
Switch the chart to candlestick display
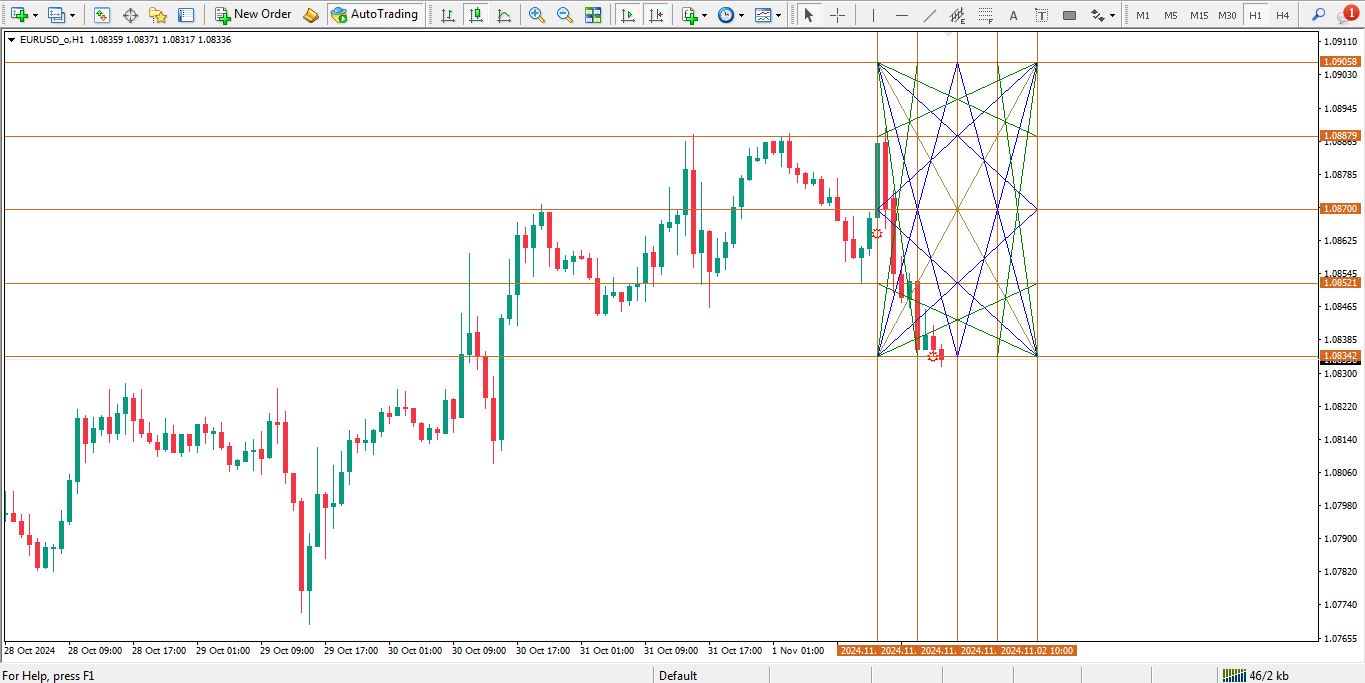pos(475,14)
